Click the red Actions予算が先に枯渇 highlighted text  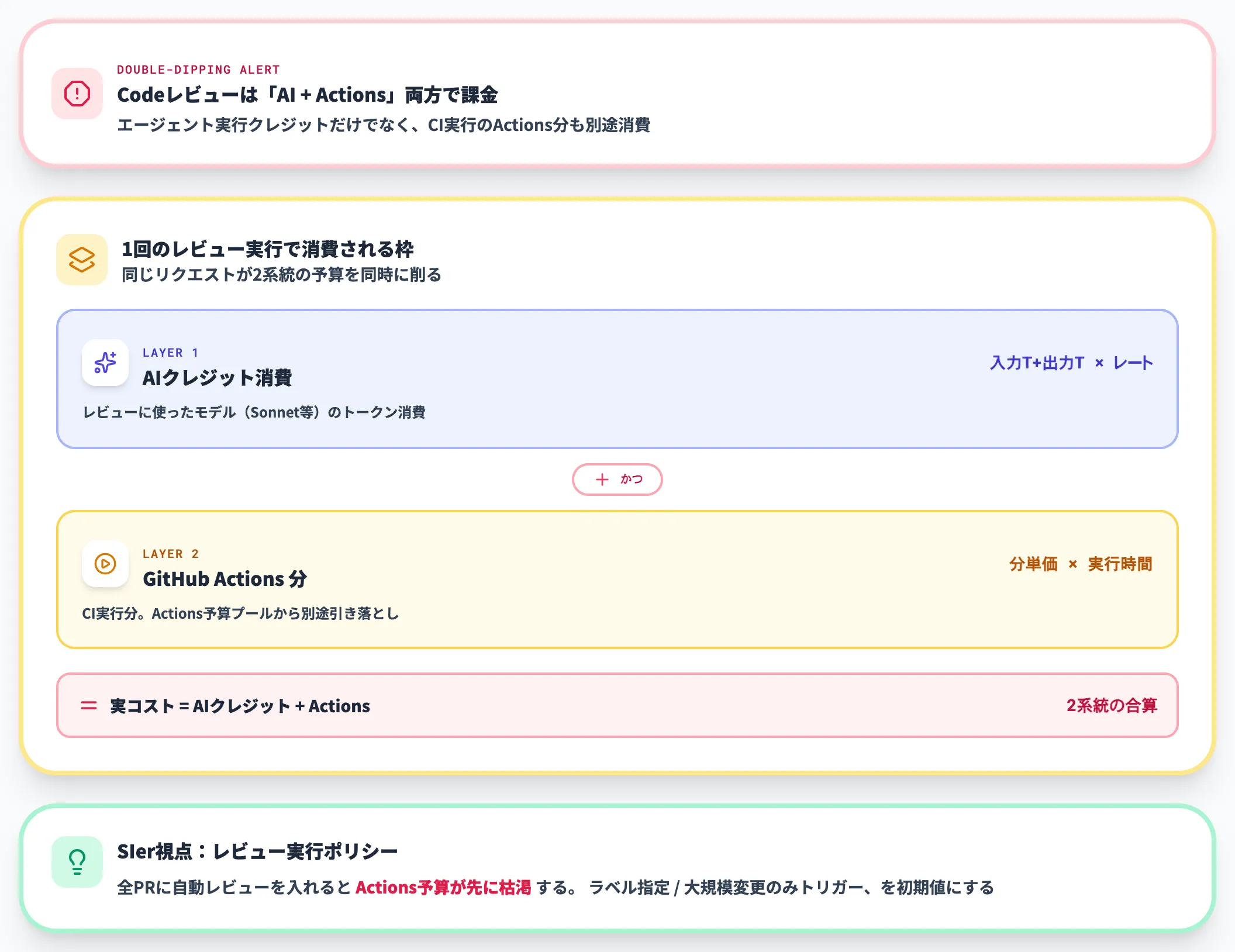pyautogui.click(x=445, y=887)
